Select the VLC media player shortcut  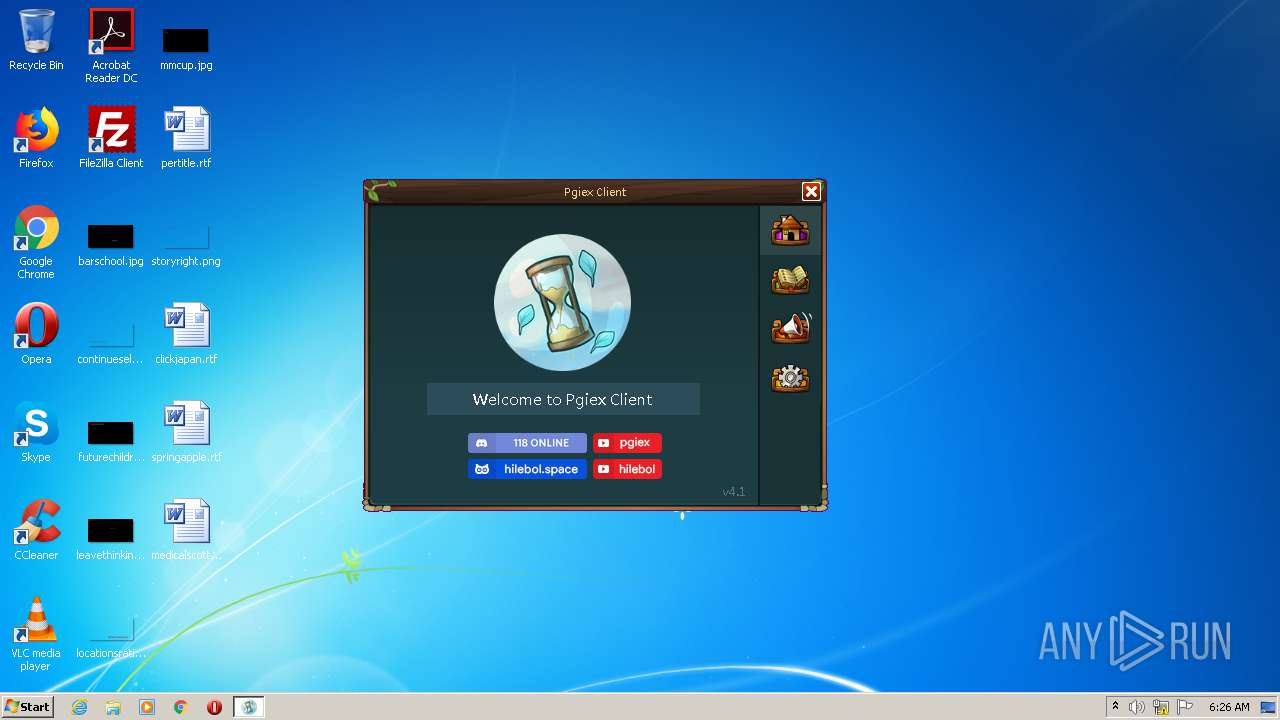point(36,634)
